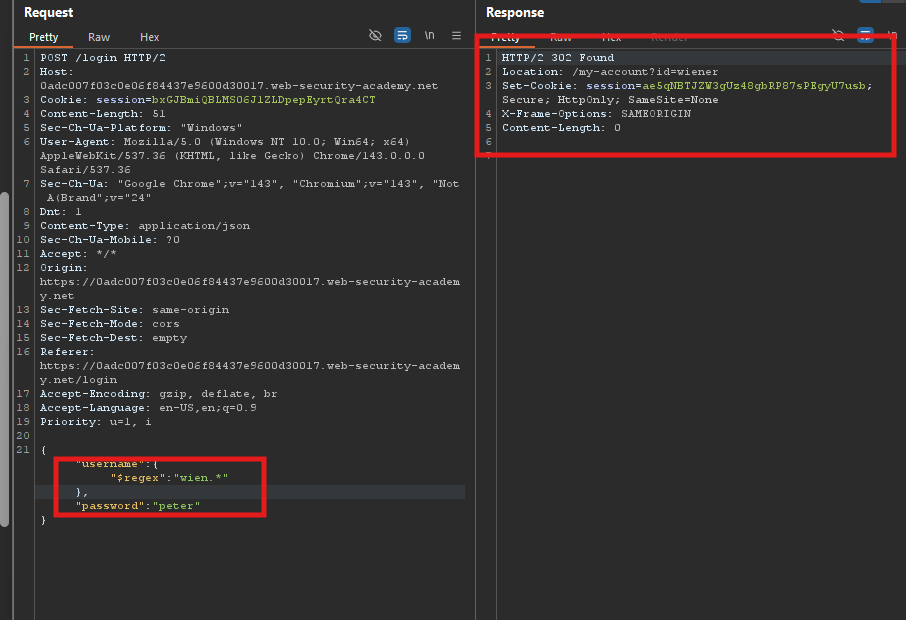The height and width of the screenshot is (620, 906).
Task: Click the "$regex" operator in request body
Action: pyautogui.click(x=138, y=478)
